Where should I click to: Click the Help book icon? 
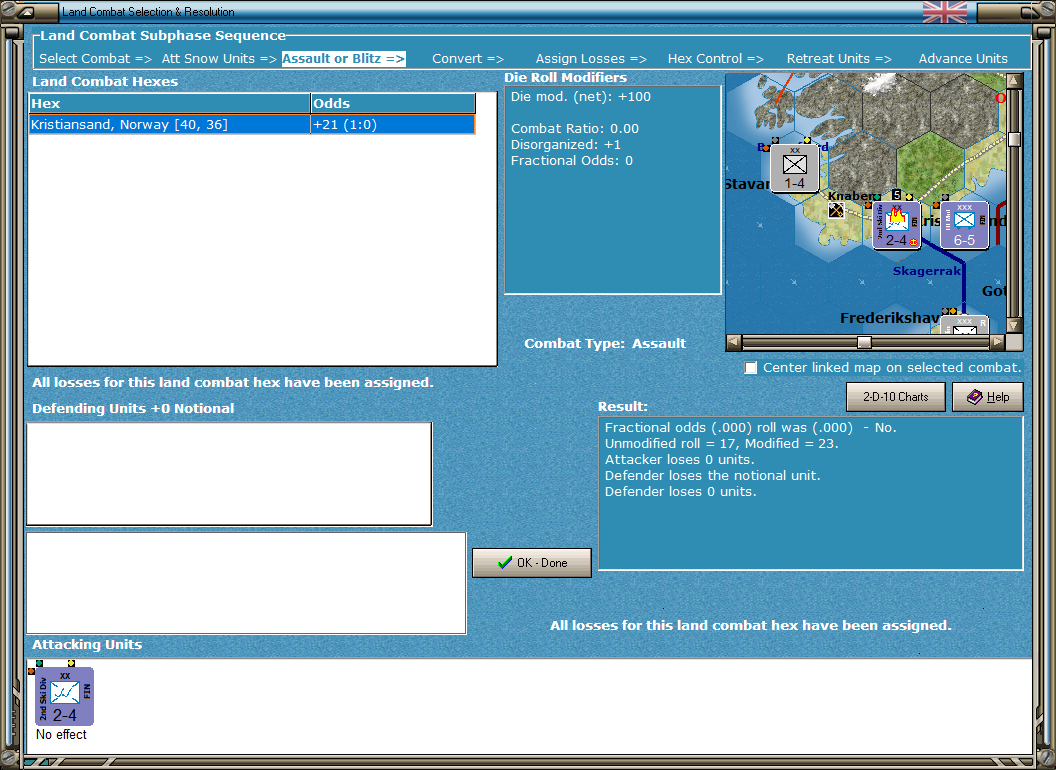click(975, 397)
